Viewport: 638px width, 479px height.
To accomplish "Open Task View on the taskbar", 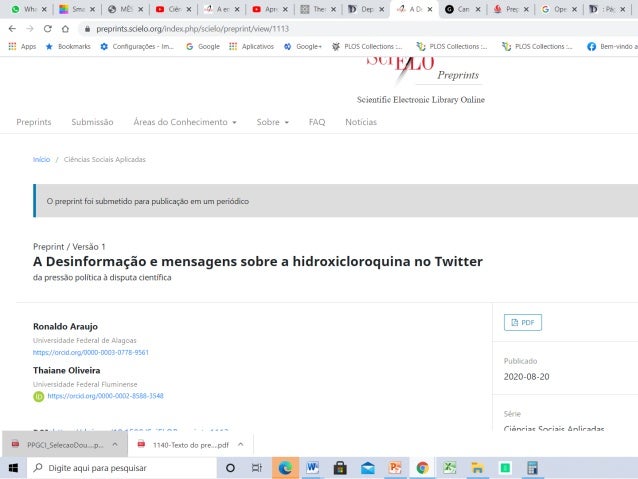I will [257, 468].
